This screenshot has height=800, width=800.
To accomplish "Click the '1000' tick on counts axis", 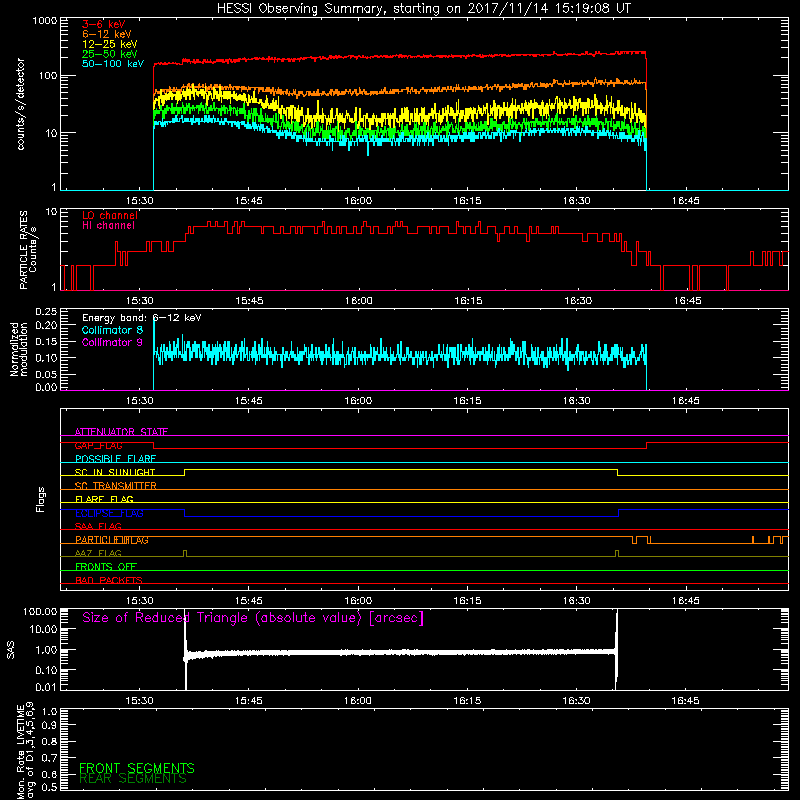I will click(45, 21).
